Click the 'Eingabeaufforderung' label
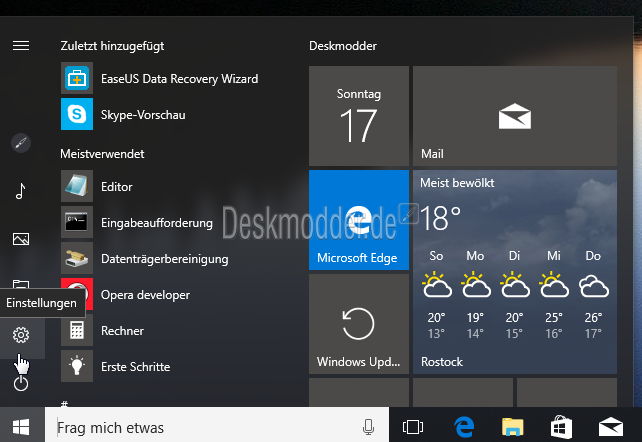 coord(157,223)
